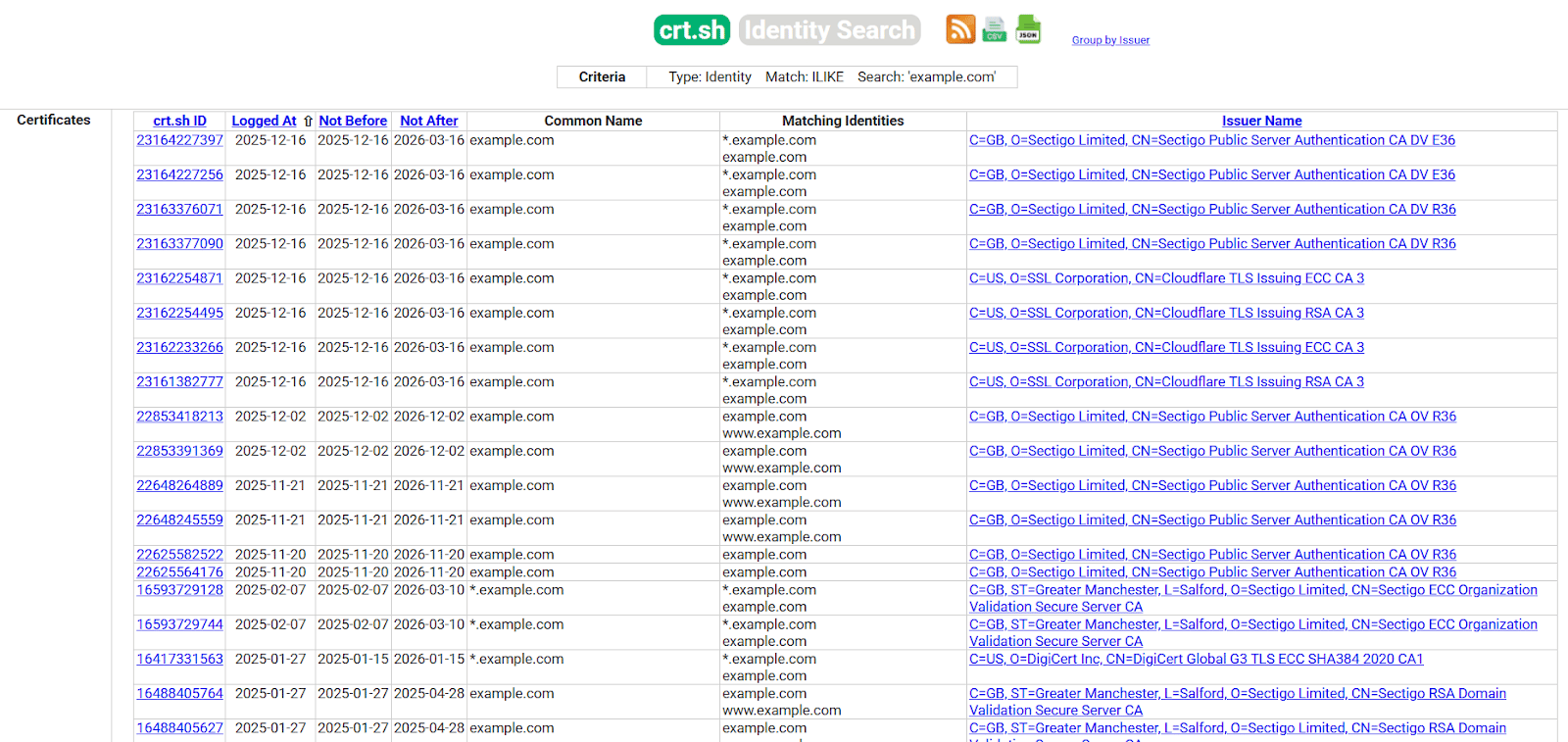Image resolution: width=1568 pixels, height=742 pixels.
Task: Download results via CSV icon
Action: coord(995,29)
